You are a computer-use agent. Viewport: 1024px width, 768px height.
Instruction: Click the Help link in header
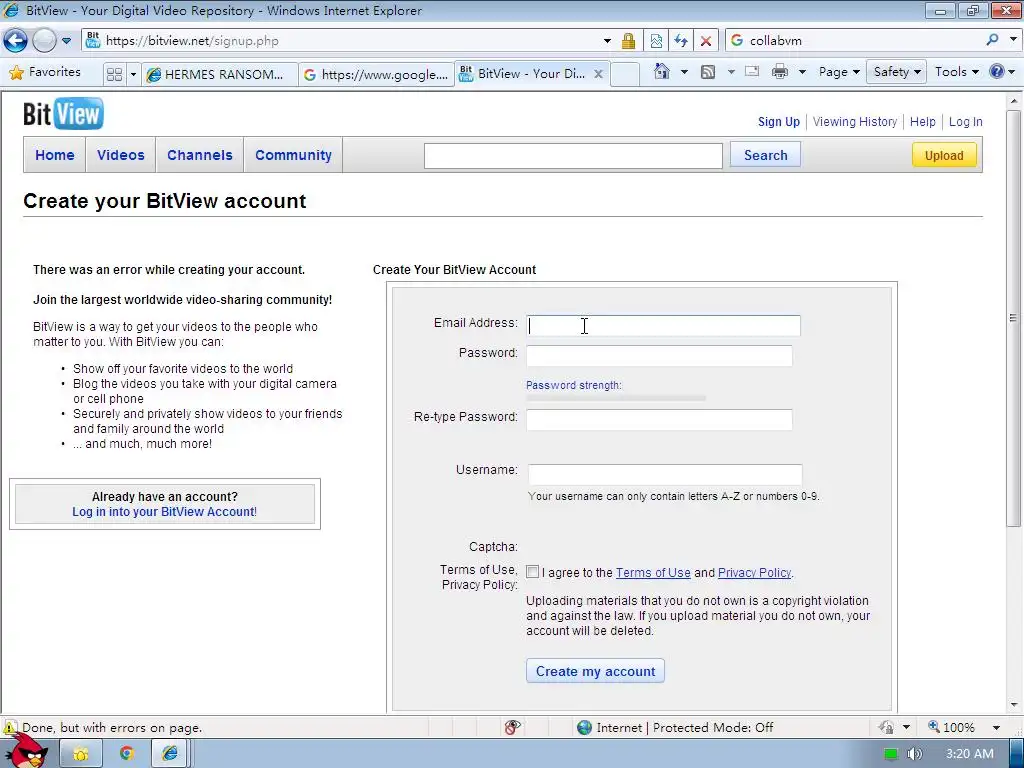922,121
